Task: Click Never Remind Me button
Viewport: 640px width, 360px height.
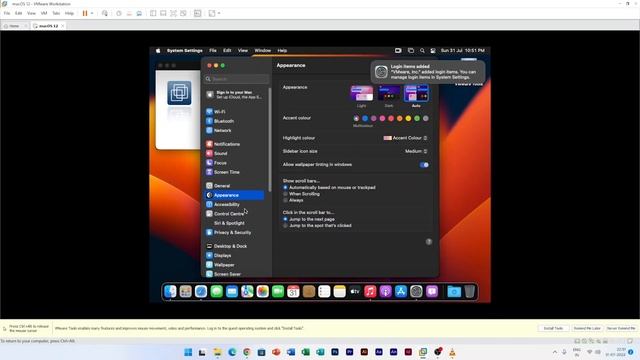Action: coord(621,328)
